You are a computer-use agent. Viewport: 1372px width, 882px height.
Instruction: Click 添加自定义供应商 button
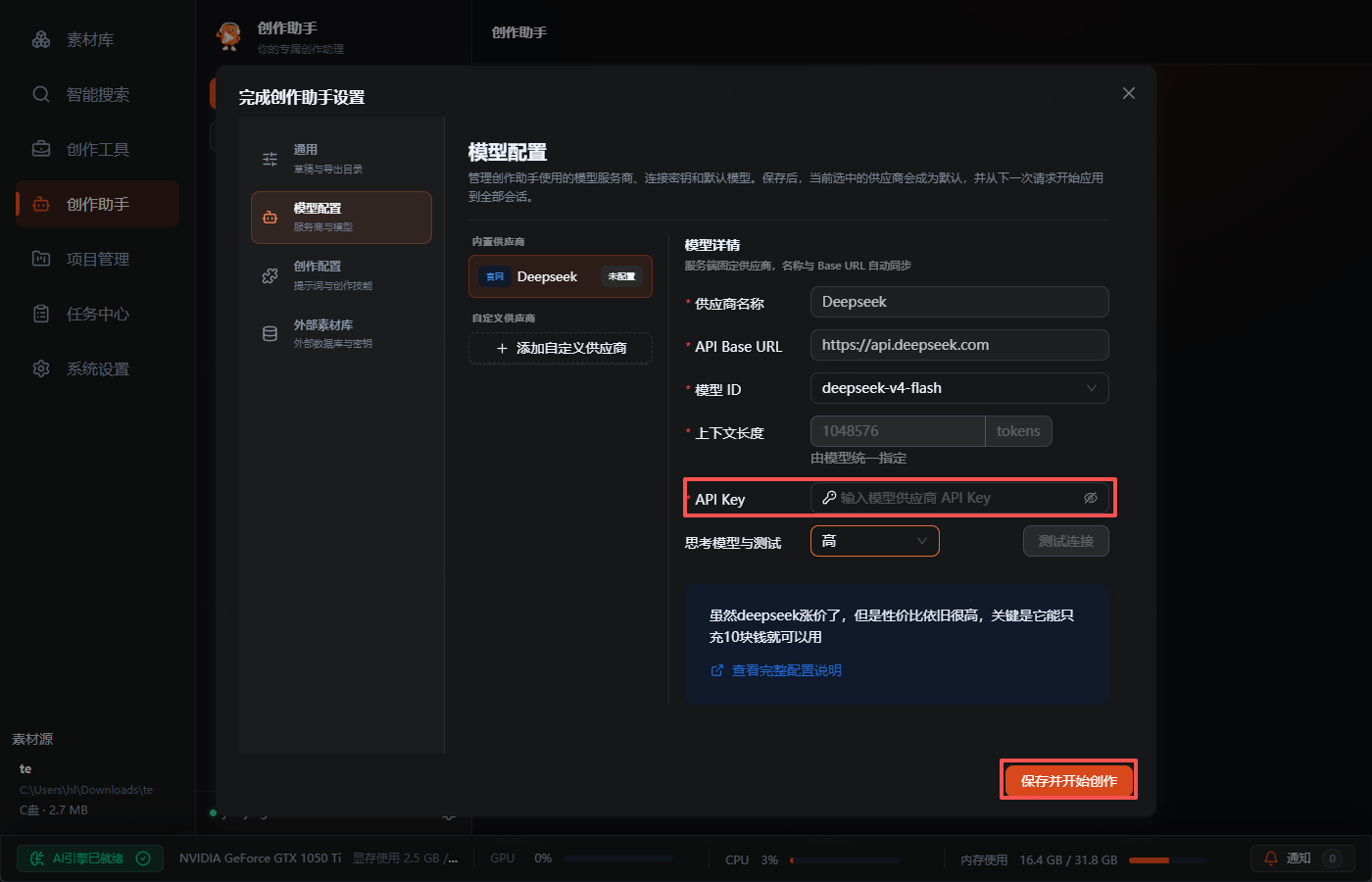(561, 348)
